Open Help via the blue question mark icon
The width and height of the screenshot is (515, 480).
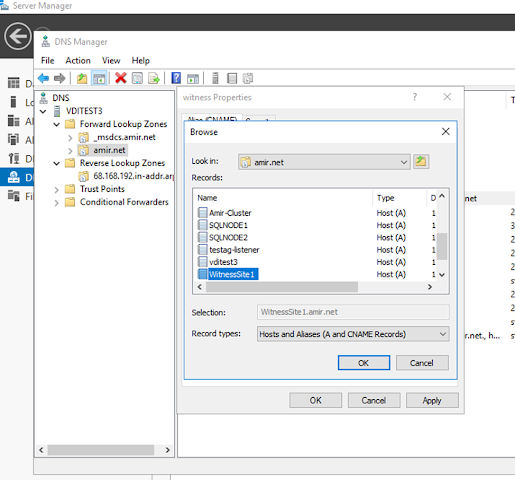(176, 78)
